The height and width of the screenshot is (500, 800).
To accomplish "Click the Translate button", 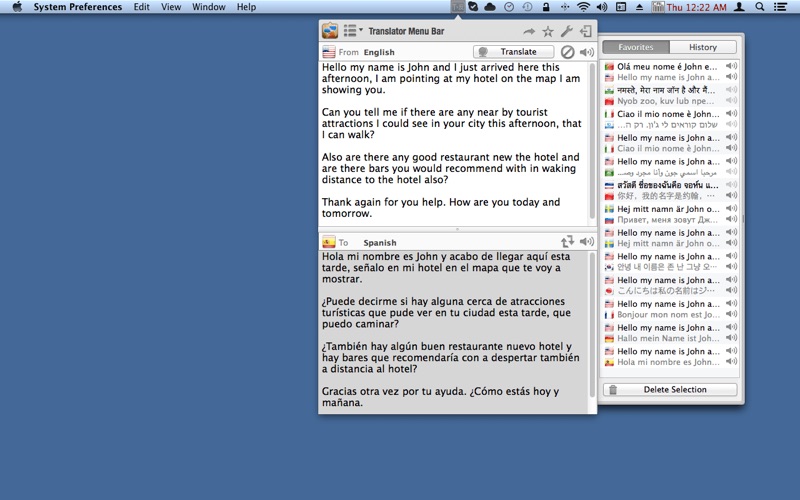I will 513,52.
